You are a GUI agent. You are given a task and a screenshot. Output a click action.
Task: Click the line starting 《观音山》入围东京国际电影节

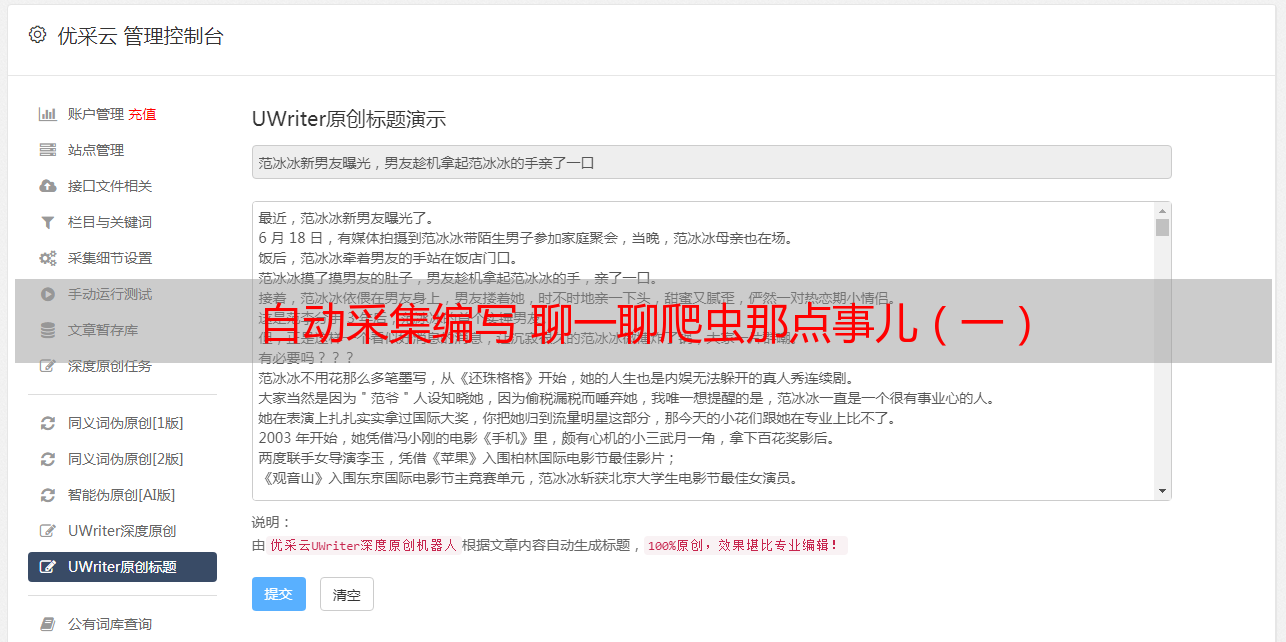(x=528, y=478)
